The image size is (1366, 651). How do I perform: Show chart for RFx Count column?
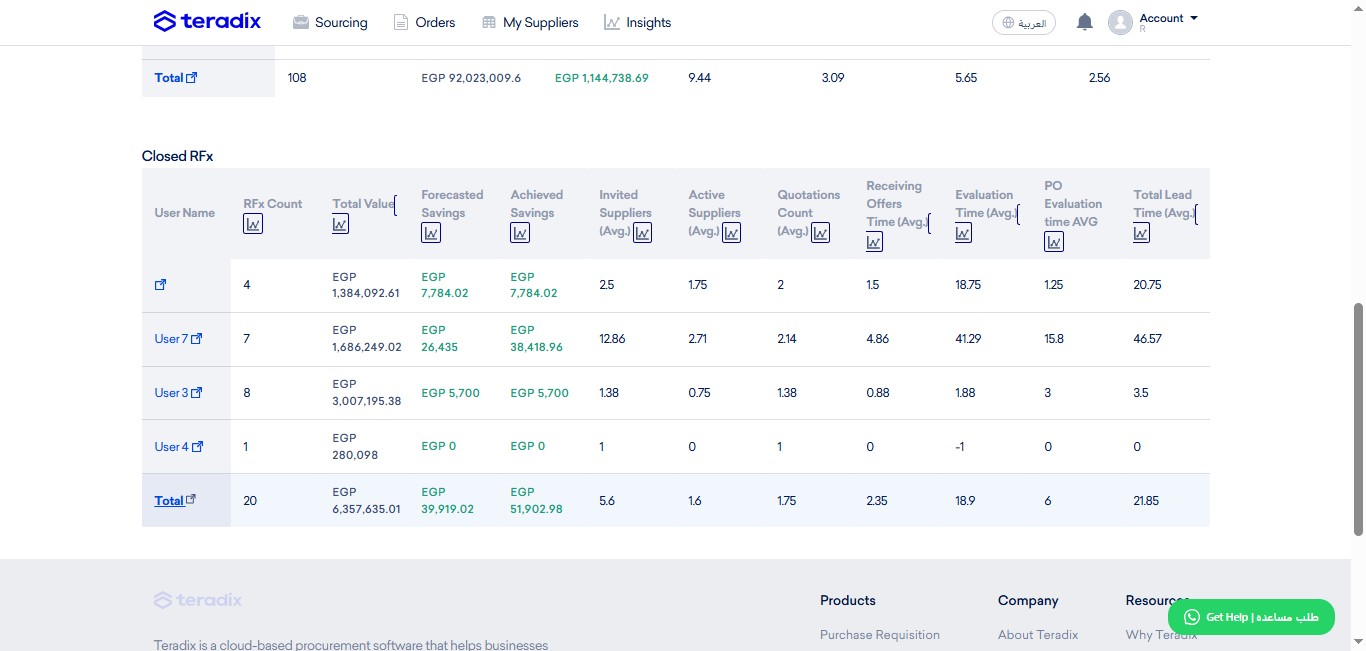coord(253,224)
